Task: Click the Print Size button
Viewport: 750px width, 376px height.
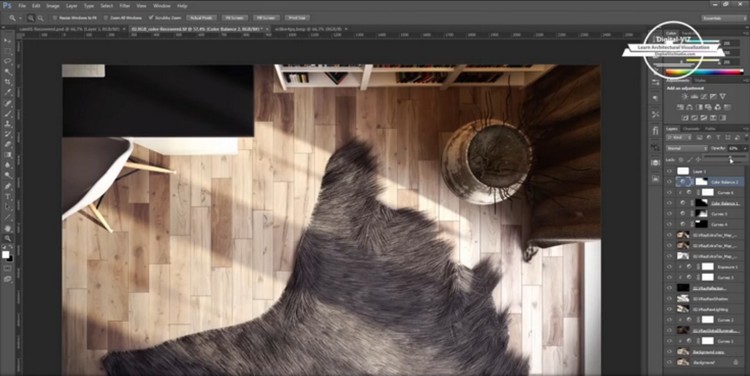Action: click(297, 18)
